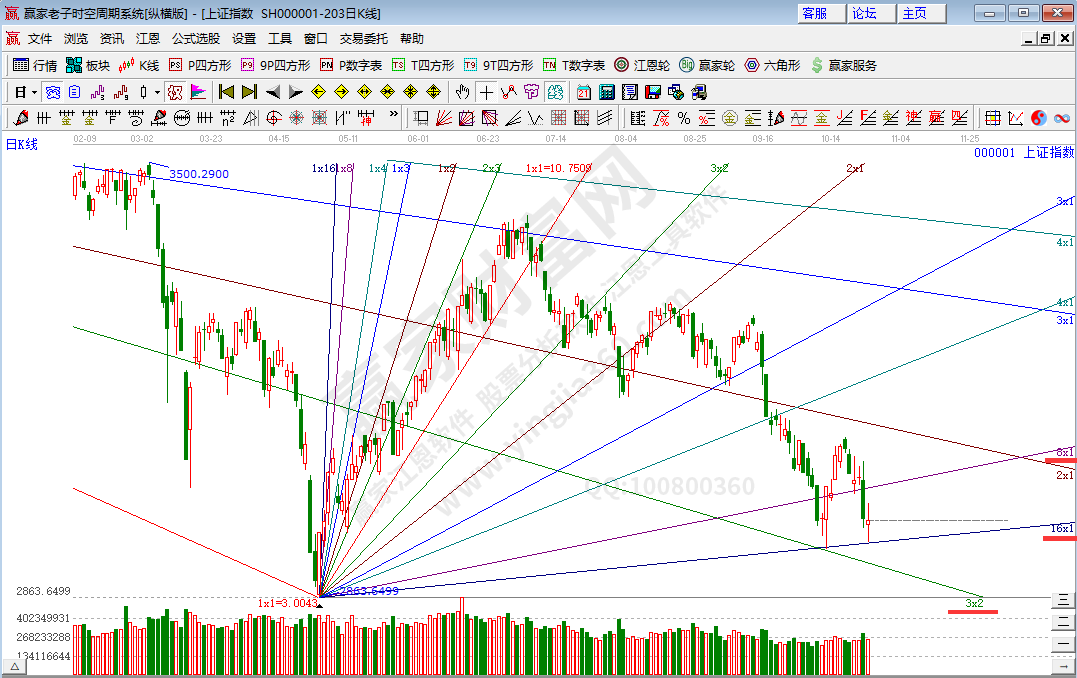
Task: Click the 日K线 chart period label
Action: [22, 144]
